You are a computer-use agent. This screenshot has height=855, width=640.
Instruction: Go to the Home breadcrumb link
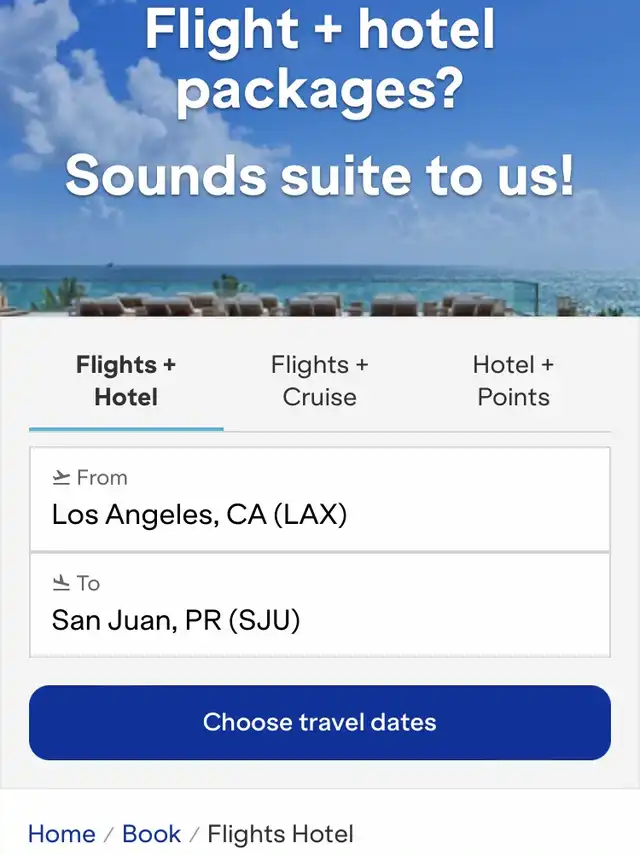[62, 834]
